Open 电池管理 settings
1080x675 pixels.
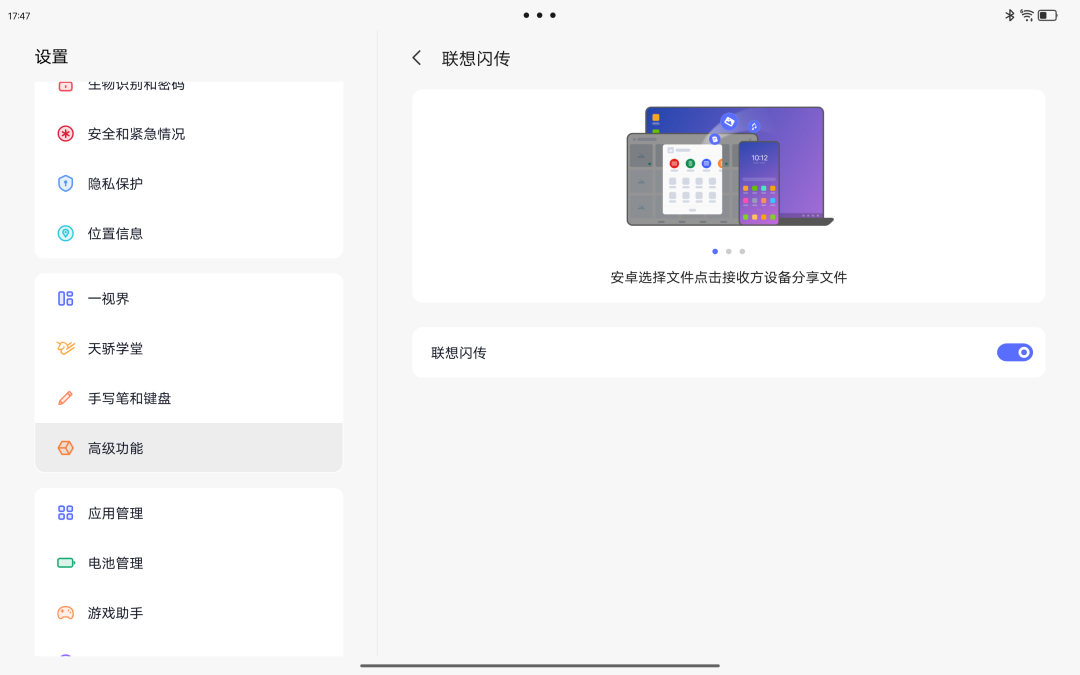tap(189, 563)
